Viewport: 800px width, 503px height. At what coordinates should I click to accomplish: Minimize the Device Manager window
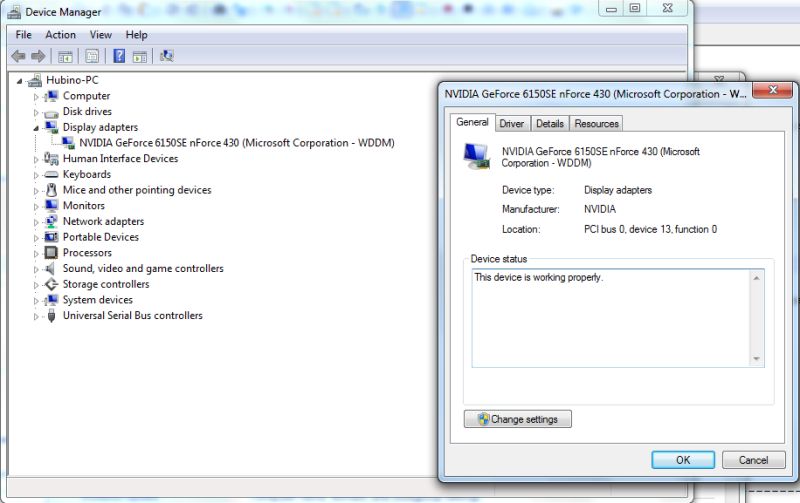tap(611, 9)
